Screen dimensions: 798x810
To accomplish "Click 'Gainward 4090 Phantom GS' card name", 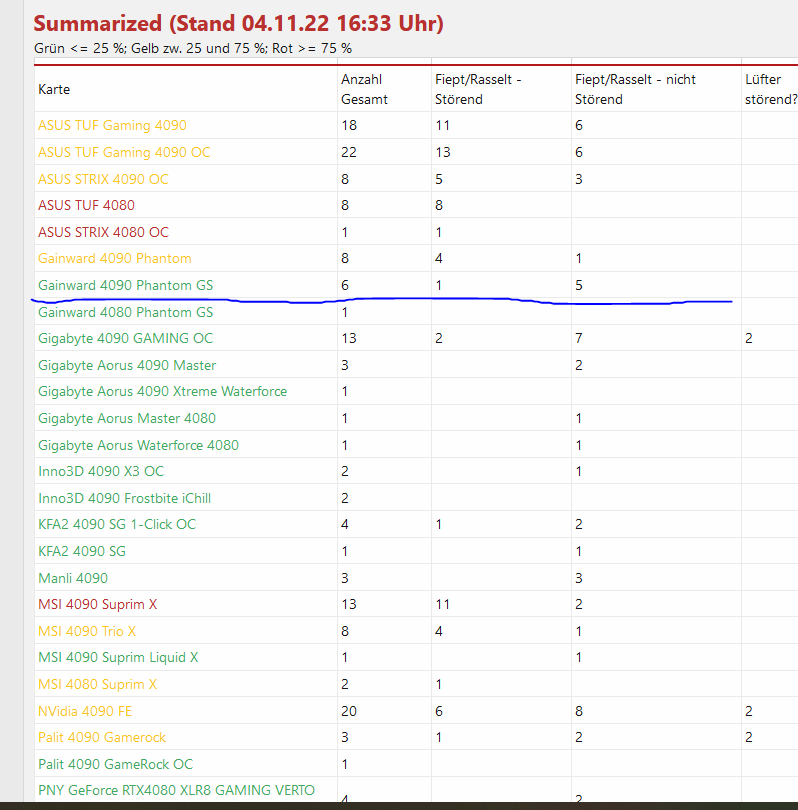I will point(126,286).
